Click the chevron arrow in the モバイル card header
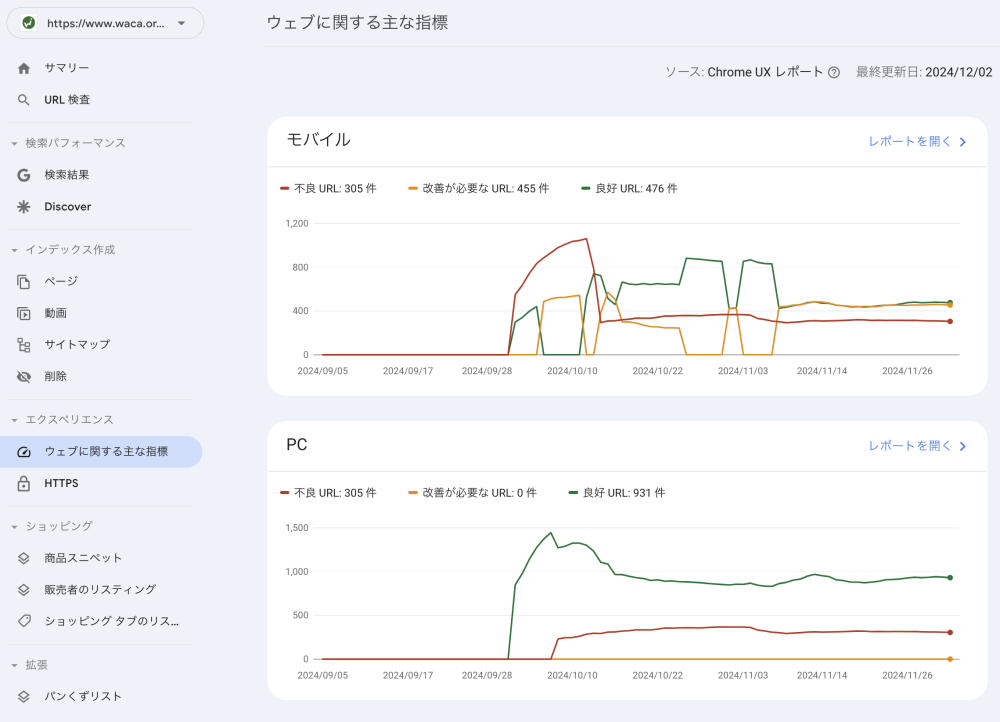Viewport: 1000px width, 722px height. click(x=962, y=142)
